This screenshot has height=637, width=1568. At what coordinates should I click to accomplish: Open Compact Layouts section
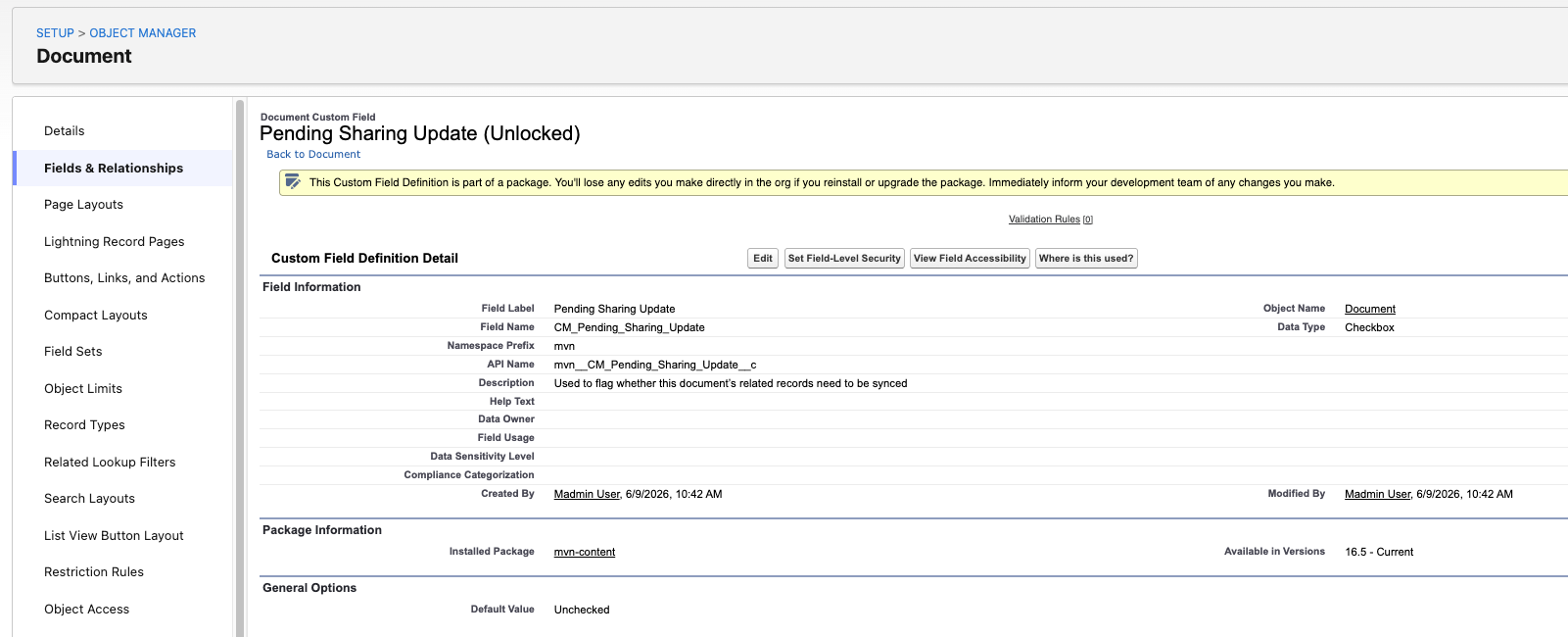[96, 316]
